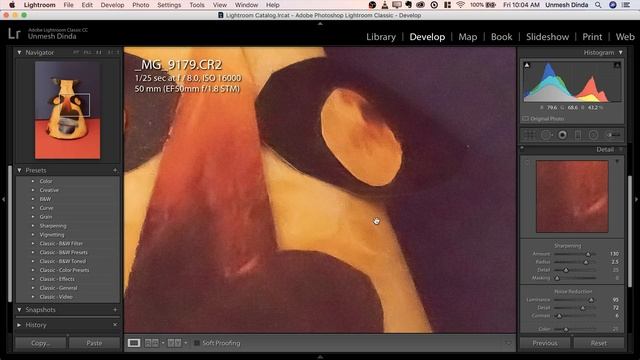This screenshot has height=360, width=640.
Task: Clear History with the X icon
Action: click(x=115, y=325)
